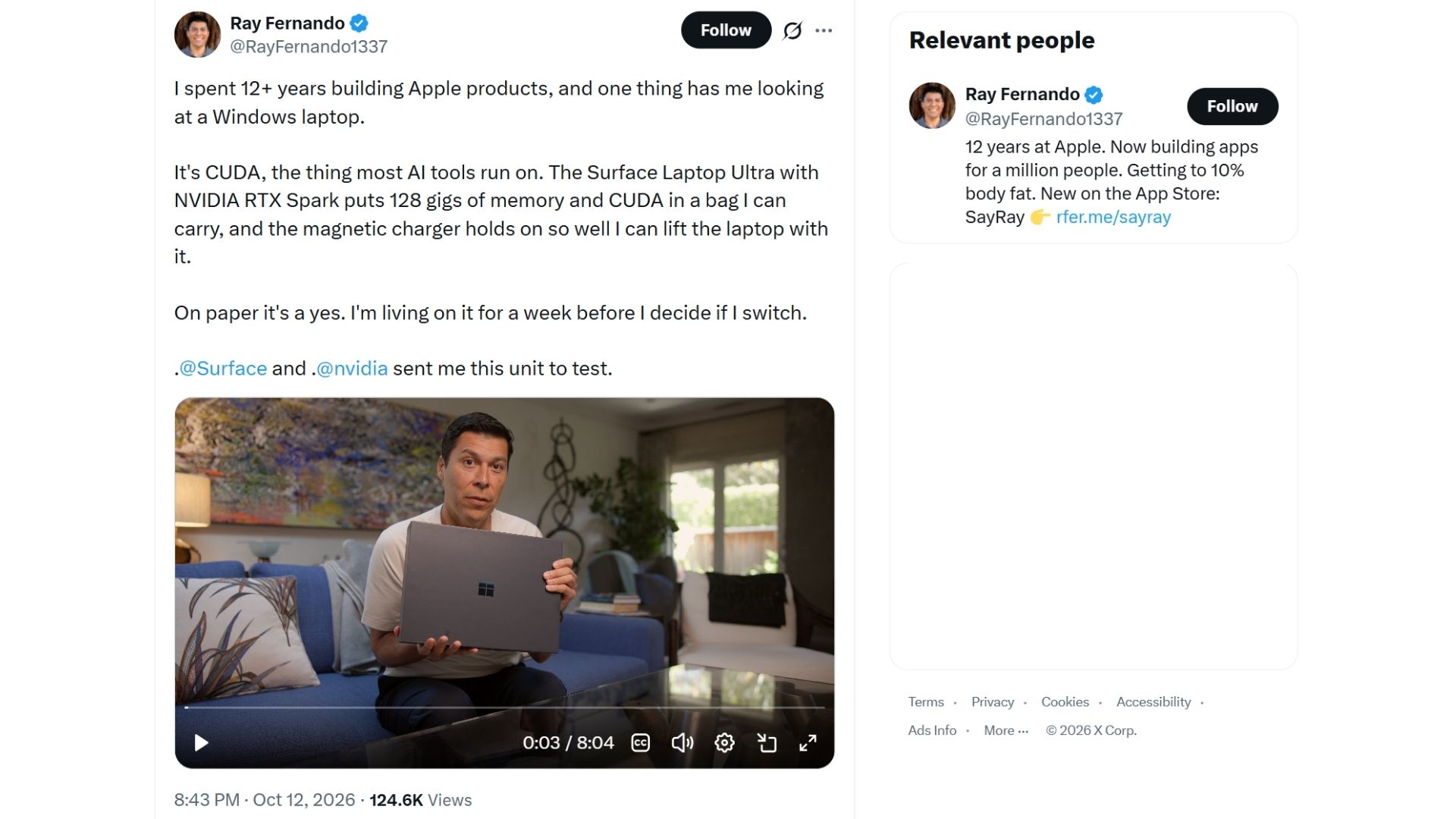Expand the More footer menu
Viewport: 1456px width, 819px height.
click(1006, 730)
